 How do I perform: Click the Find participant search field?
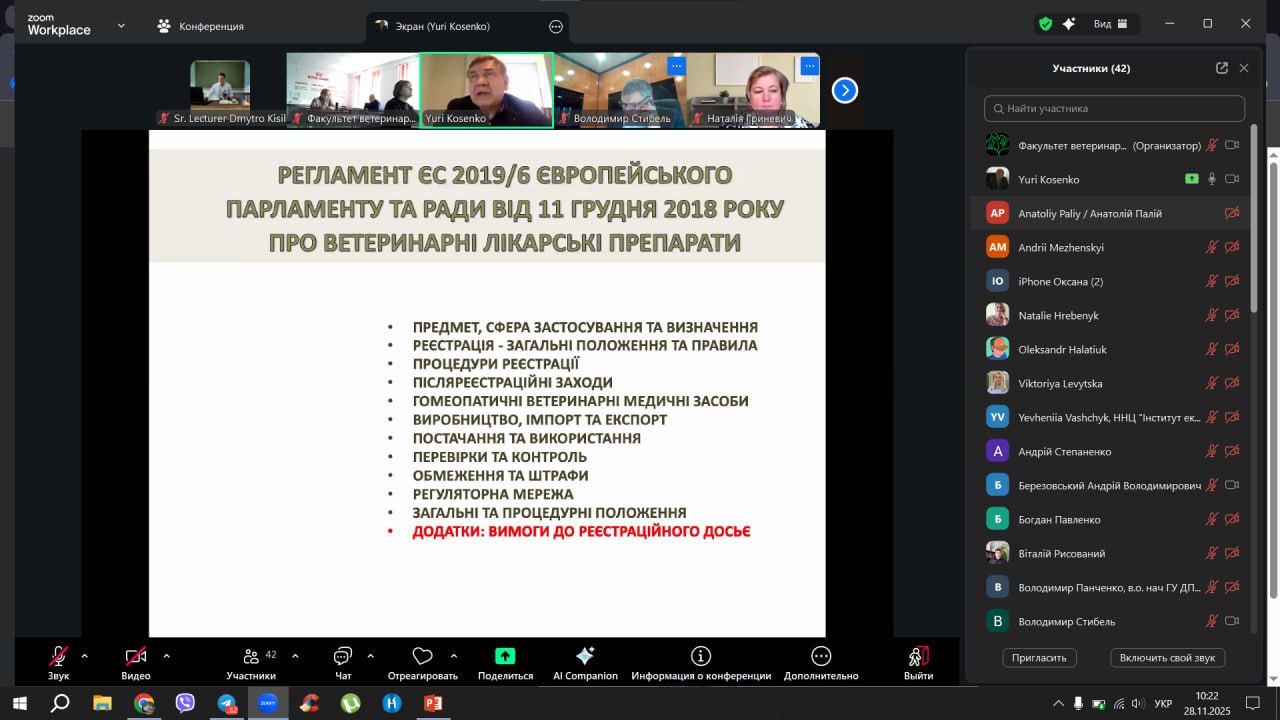1114,108
